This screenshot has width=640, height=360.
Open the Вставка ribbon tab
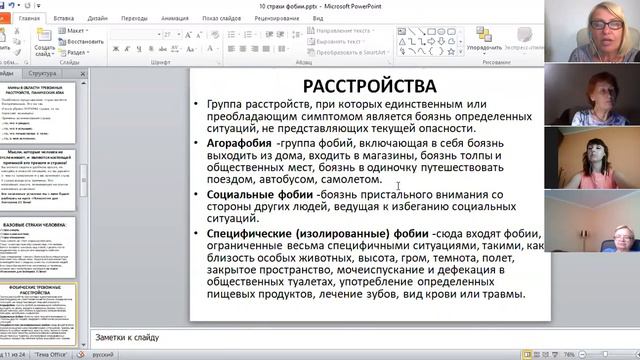[64, 18]
